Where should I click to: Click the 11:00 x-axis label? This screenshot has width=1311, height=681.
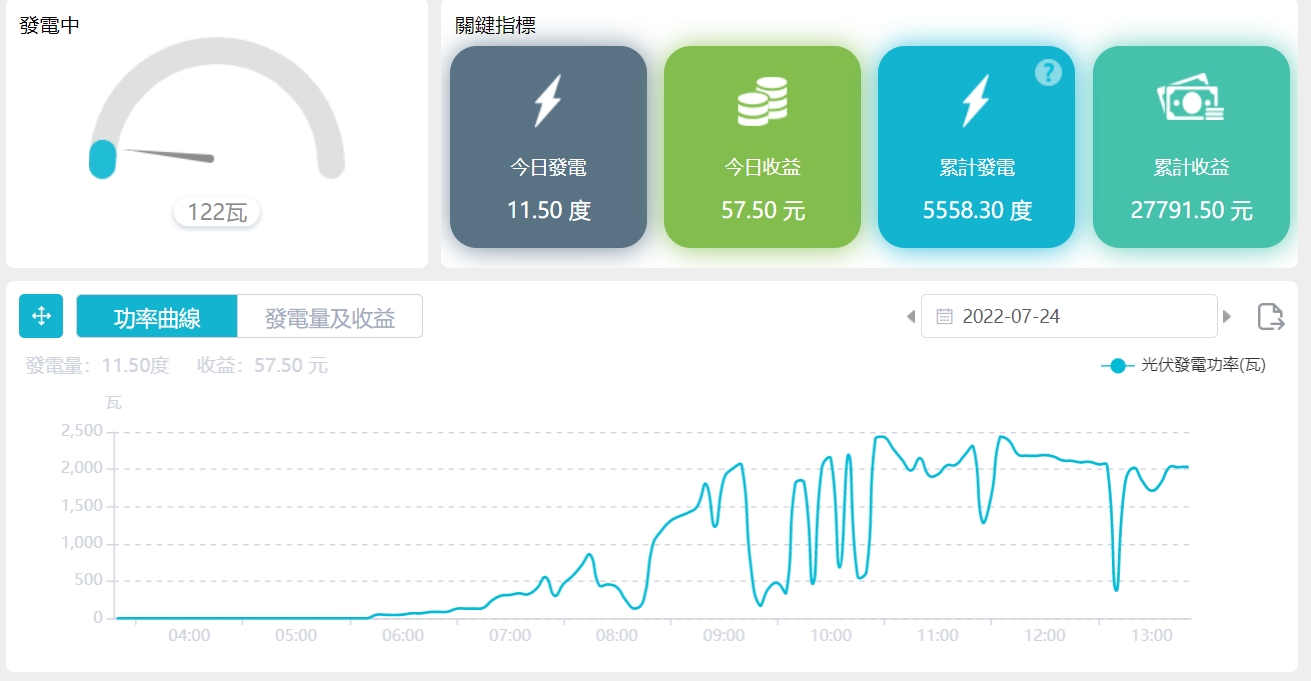click(x=938, y=635)
